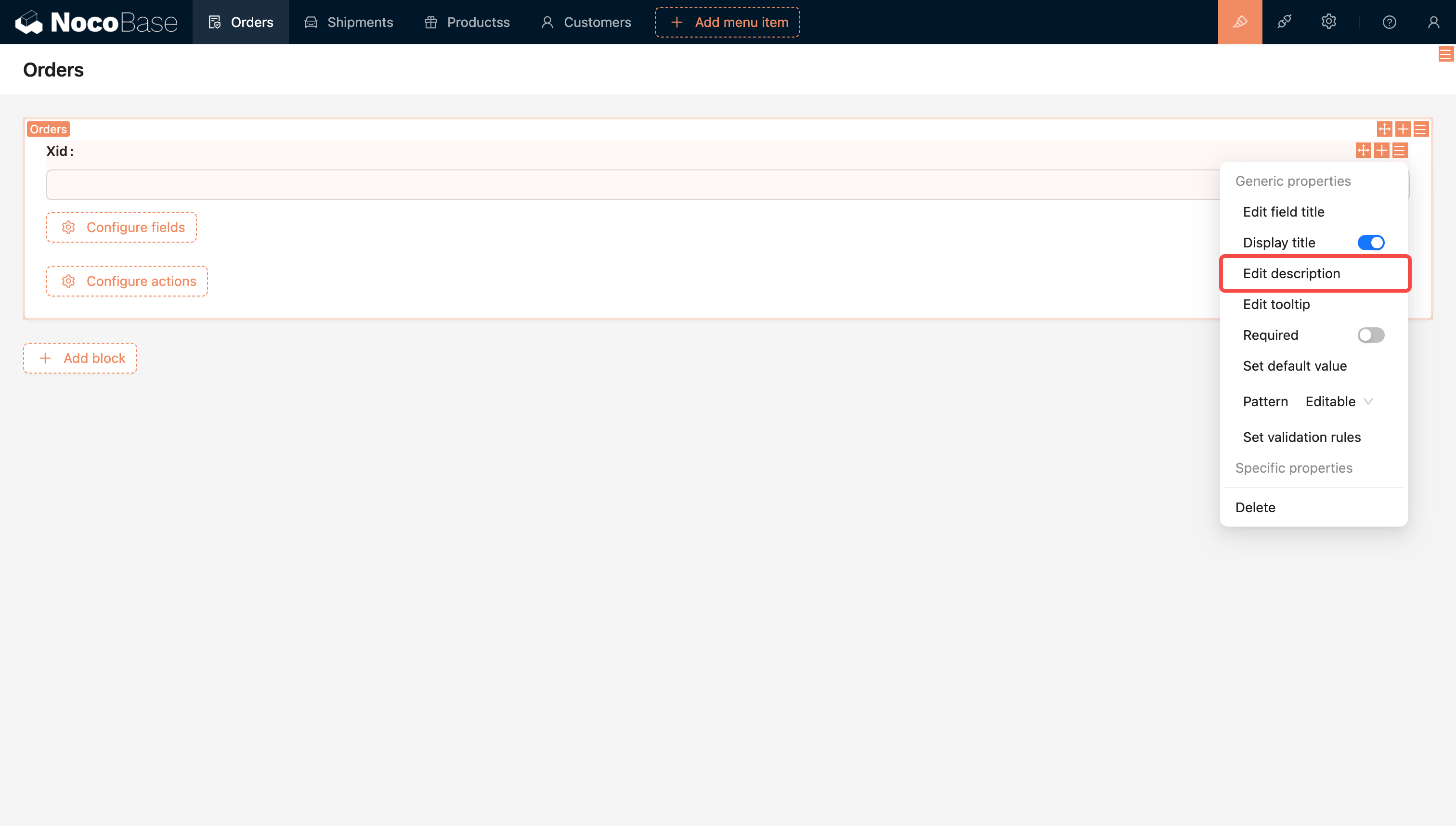Screen dimensions: 1456x826
Task: Click the help question mark icon
Action: click(1389, 22)
